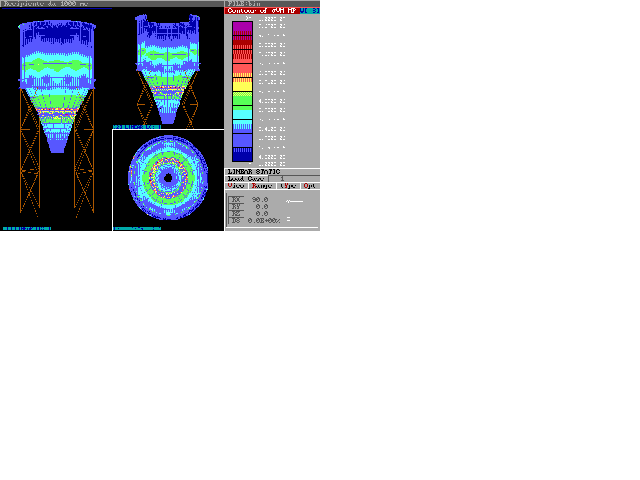The height and width of the screenshot is (480, 640).
Task: Click the Type menu button
Action: [287, 186]
